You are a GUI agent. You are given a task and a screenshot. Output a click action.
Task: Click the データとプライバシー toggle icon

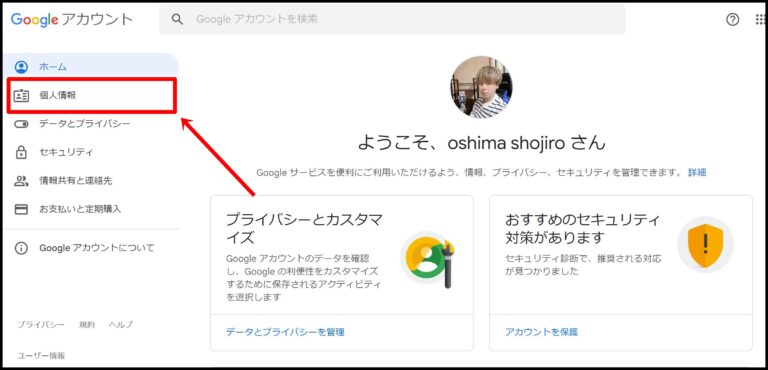click(21, 124)
